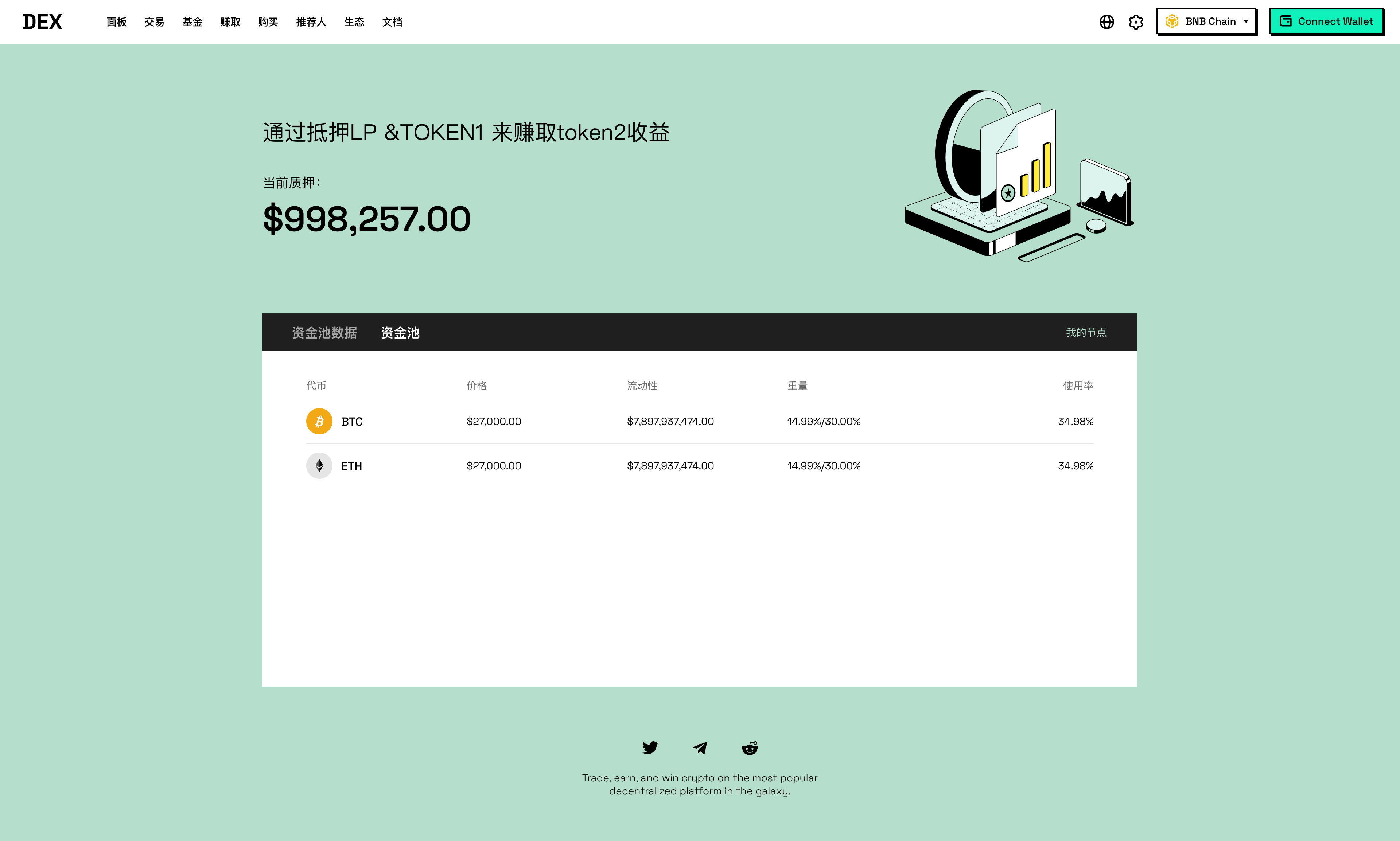Click the 代币 column header

tap(316, 386)
